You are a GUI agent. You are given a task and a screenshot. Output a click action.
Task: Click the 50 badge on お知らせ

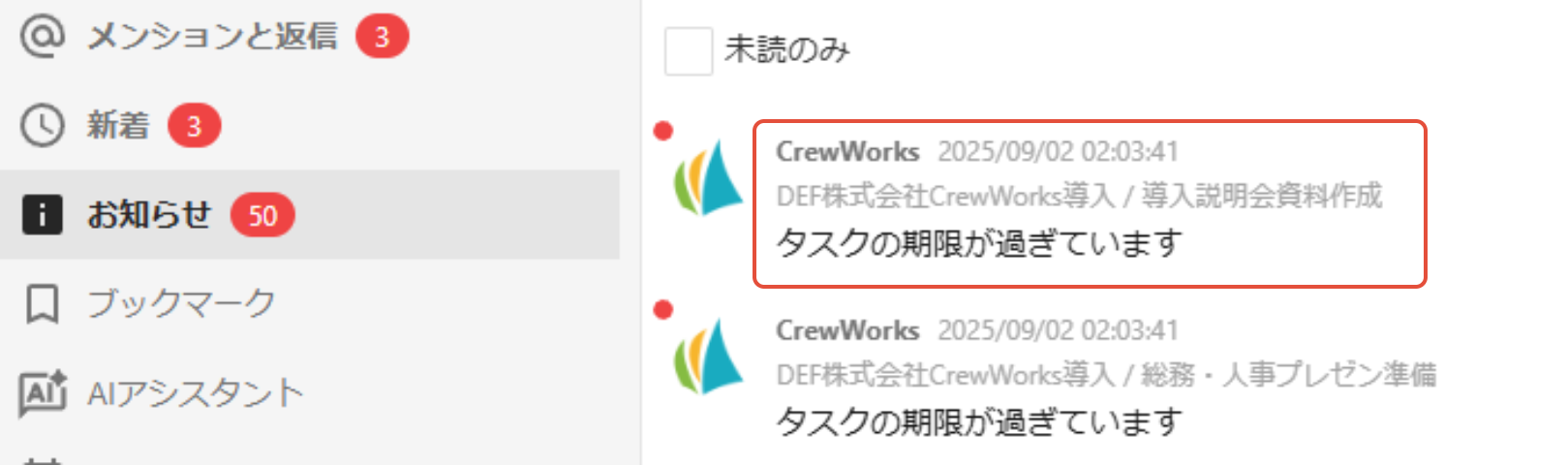pos(262,215)
